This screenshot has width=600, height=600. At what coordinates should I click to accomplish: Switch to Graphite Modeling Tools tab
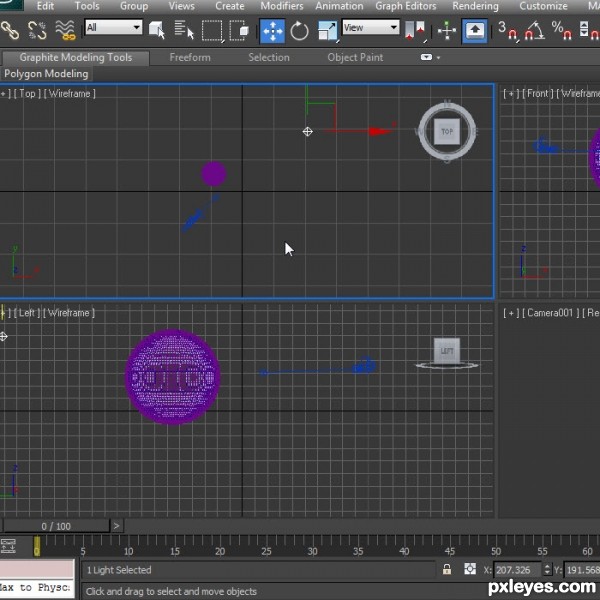click(76, 57)
